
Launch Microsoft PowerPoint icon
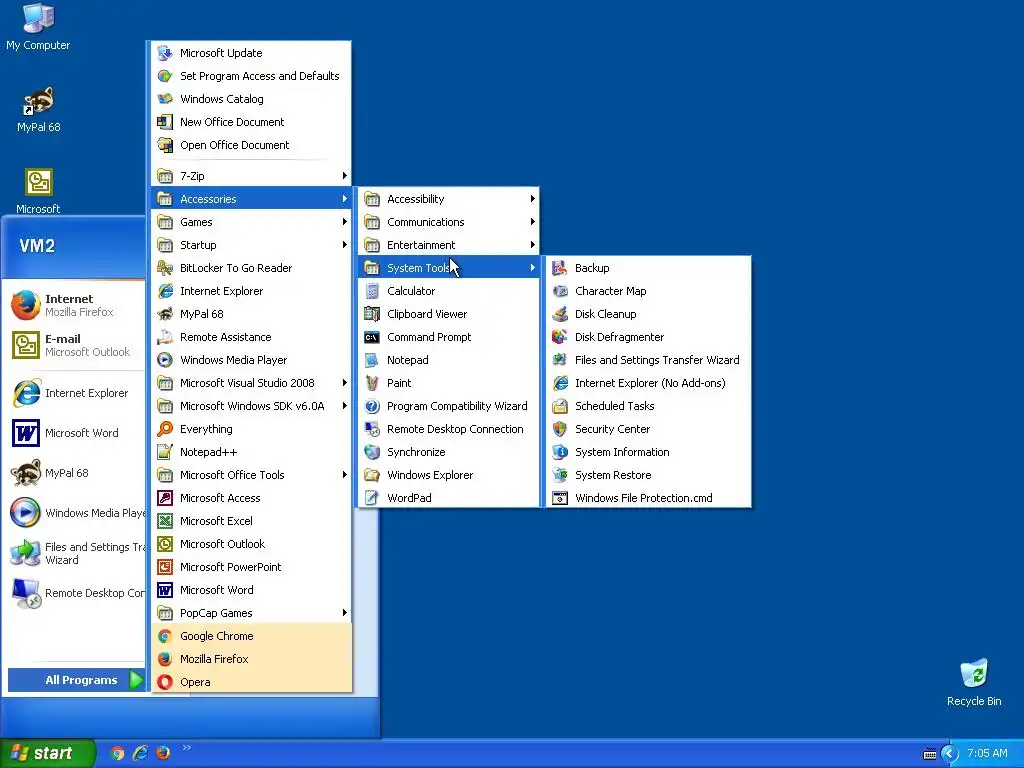(165, 567)
